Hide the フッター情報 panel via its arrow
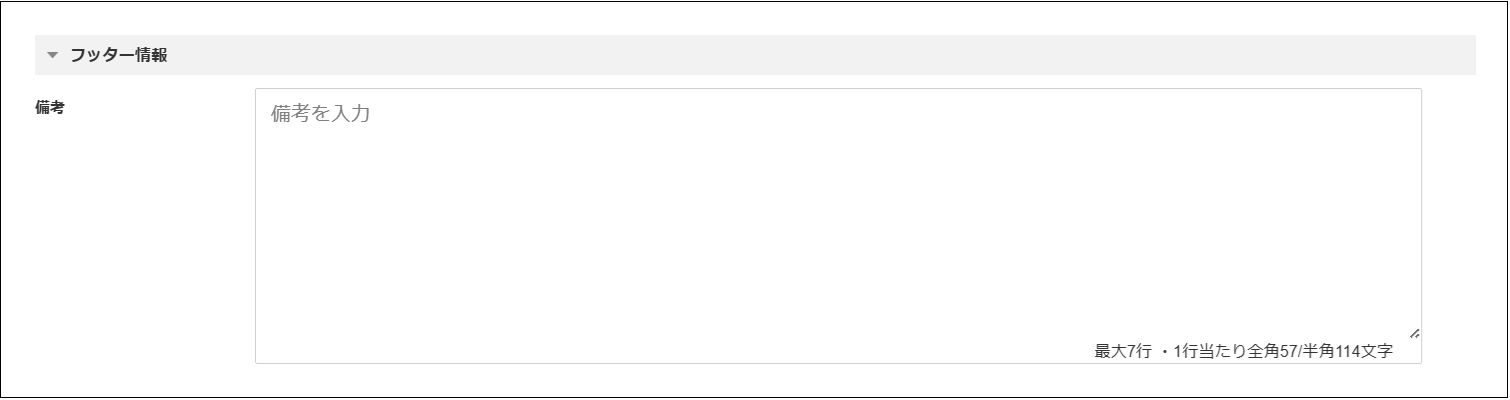 click(53, 56)
